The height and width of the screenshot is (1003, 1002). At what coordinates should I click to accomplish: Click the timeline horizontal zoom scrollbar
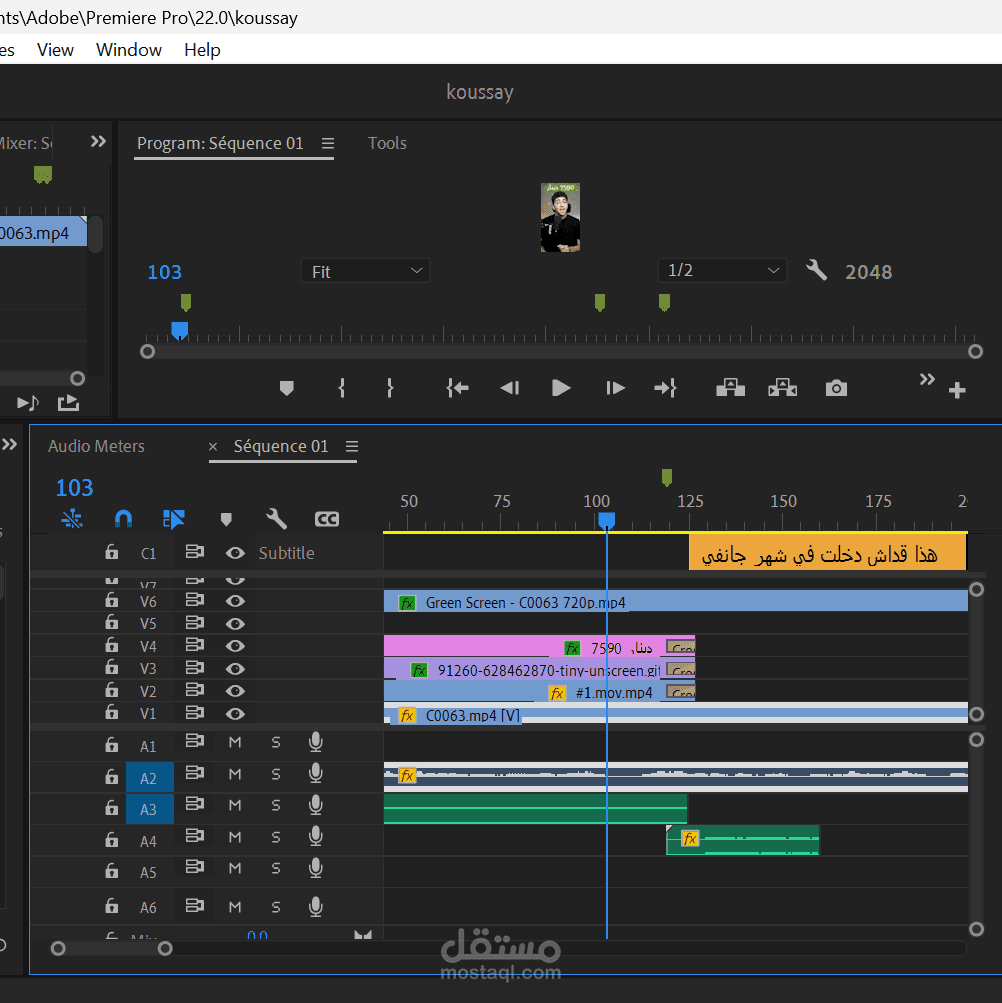coord(111,948)
